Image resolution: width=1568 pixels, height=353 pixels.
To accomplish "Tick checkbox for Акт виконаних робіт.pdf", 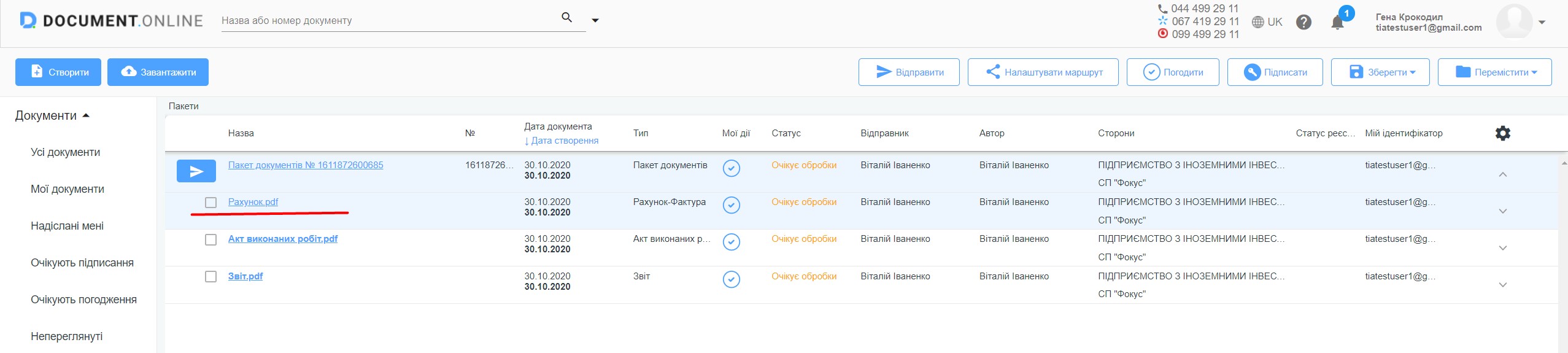I will pyautogui.click(x=210, y=239).
